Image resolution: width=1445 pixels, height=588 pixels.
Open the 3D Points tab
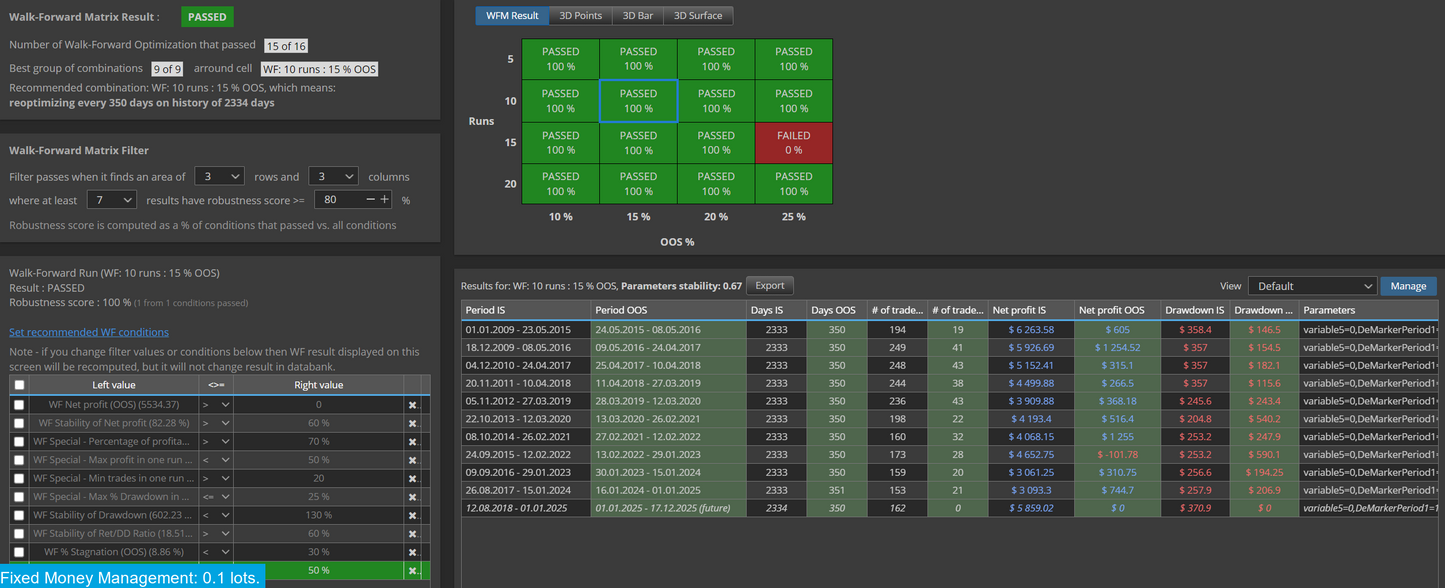point(581,15)
